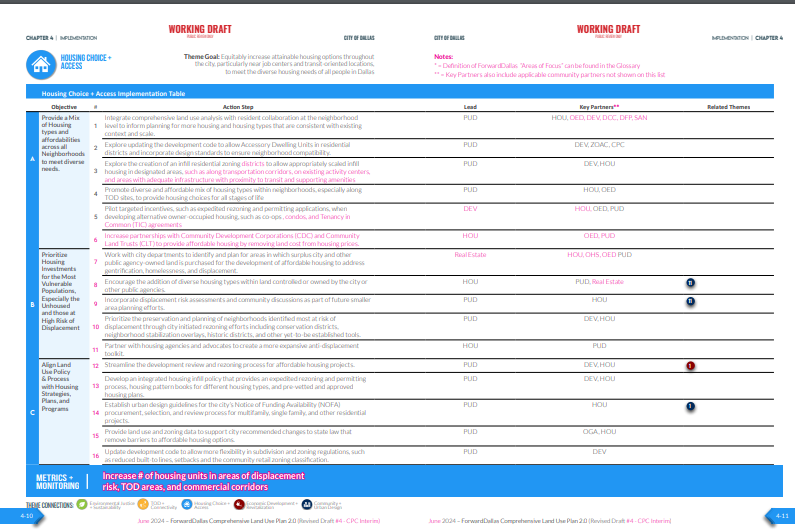Click key partners PUD, Real Estate in row 8

pyautogui.click(x=599, y=281)
